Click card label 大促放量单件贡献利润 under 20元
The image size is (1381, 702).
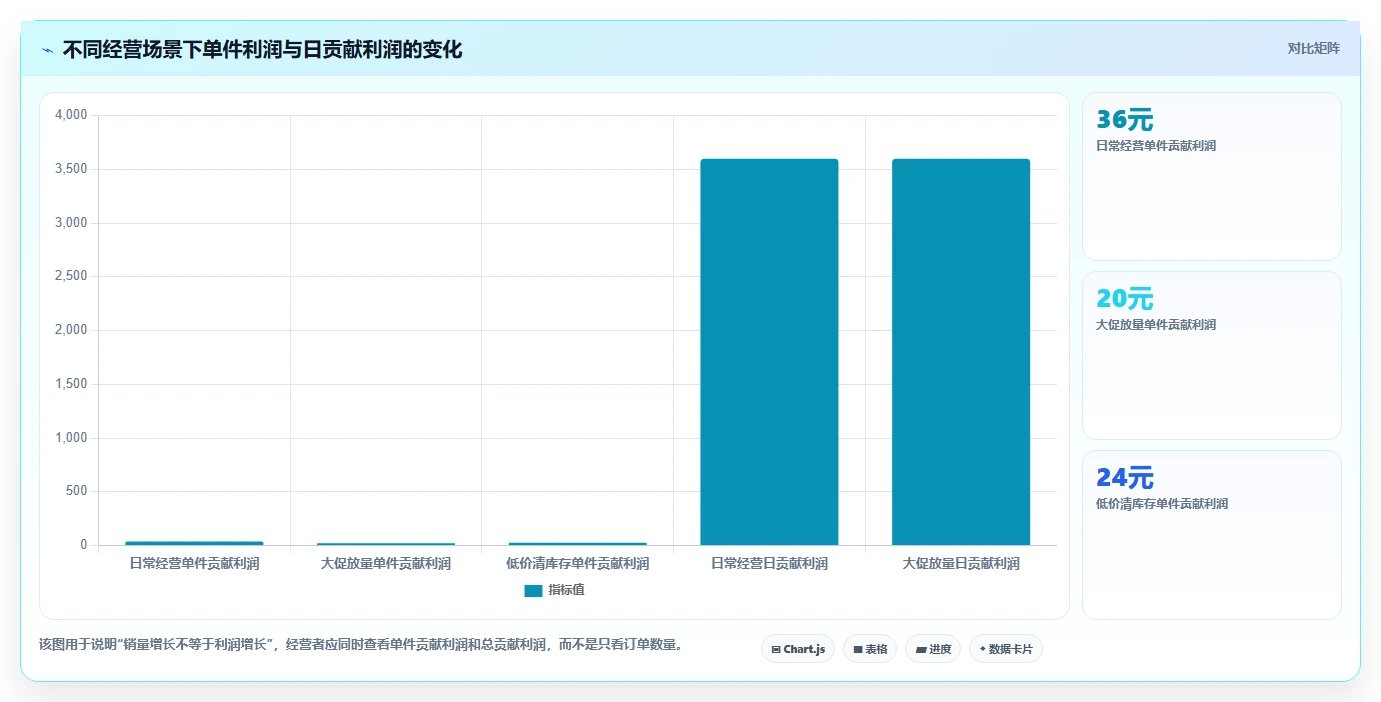(x=1156, y=325)
